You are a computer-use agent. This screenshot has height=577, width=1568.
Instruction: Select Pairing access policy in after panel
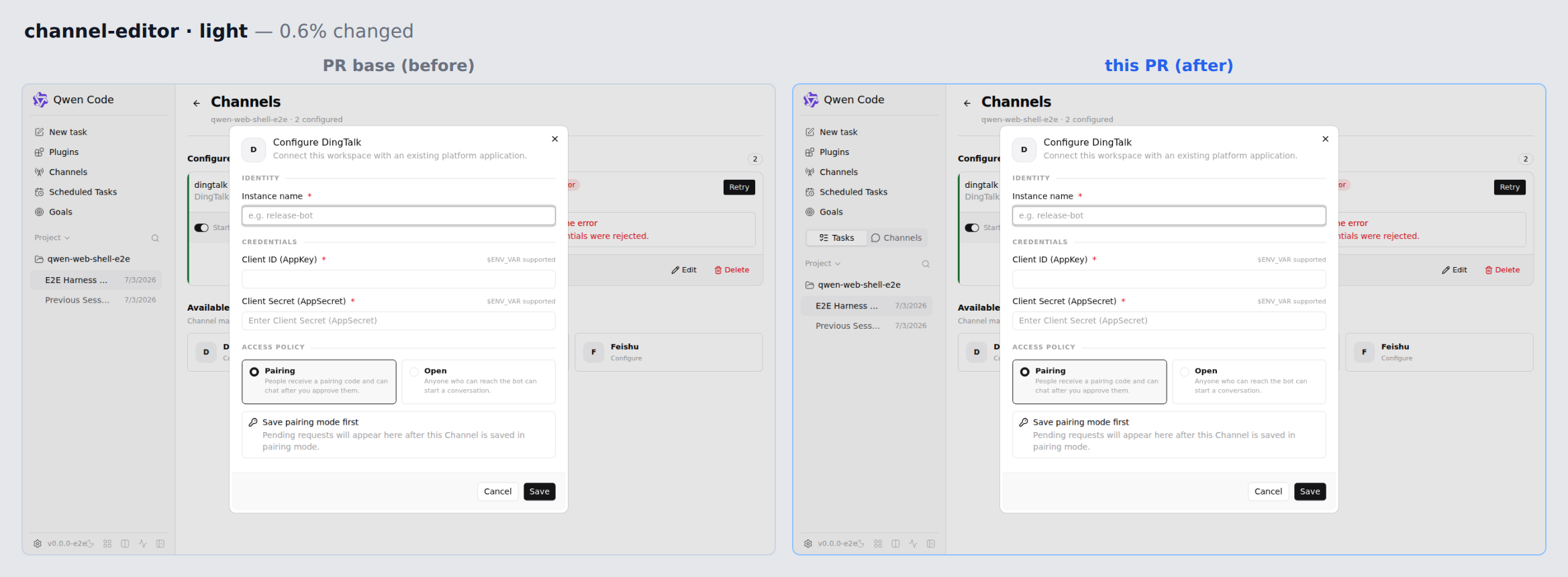click(x=1089, y=382)
